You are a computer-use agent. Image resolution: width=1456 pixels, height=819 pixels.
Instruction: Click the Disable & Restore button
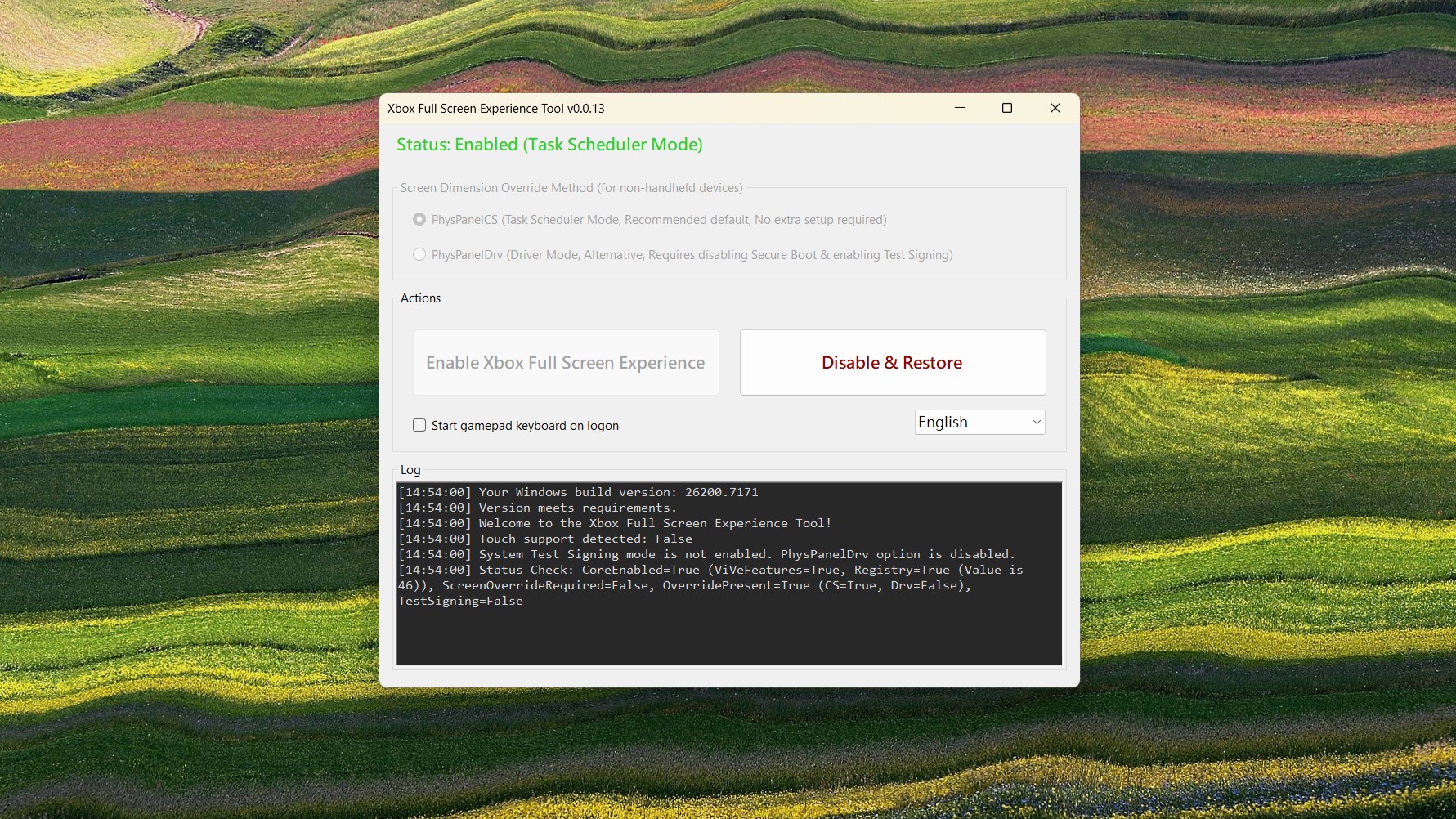[893, 362]
